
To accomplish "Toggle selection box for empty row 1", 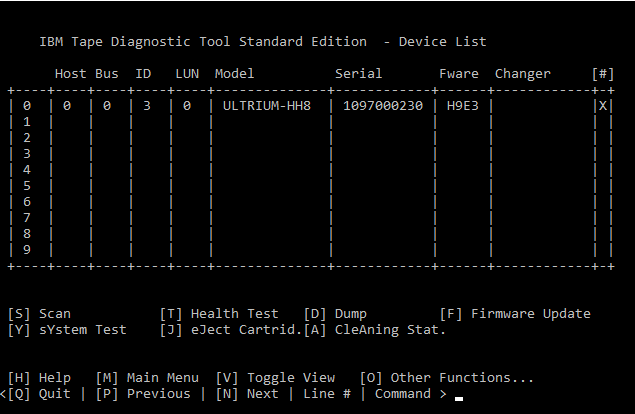I will [x=603, y=122].
